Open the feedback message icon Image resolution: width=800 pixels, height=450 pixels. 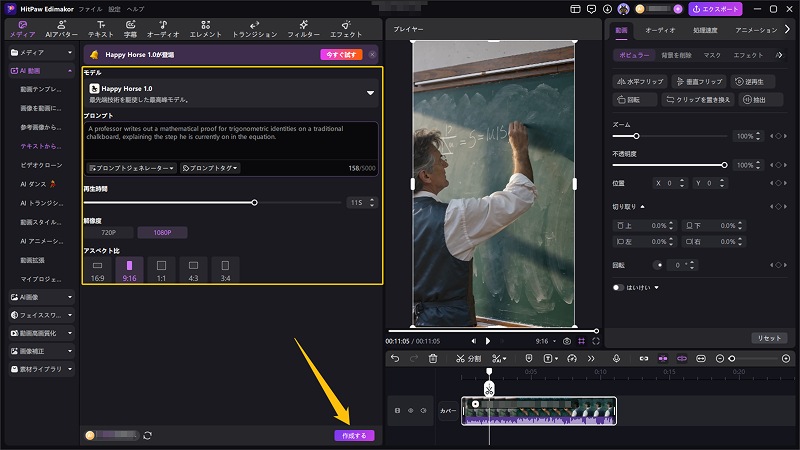[591, 9]
